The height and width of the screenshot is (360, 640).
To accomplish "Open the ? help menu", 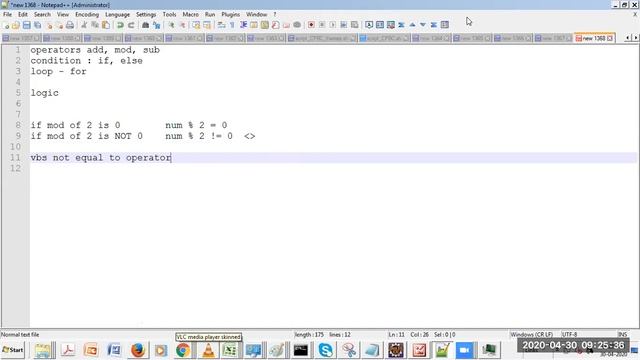I will [x=275, y=14].
